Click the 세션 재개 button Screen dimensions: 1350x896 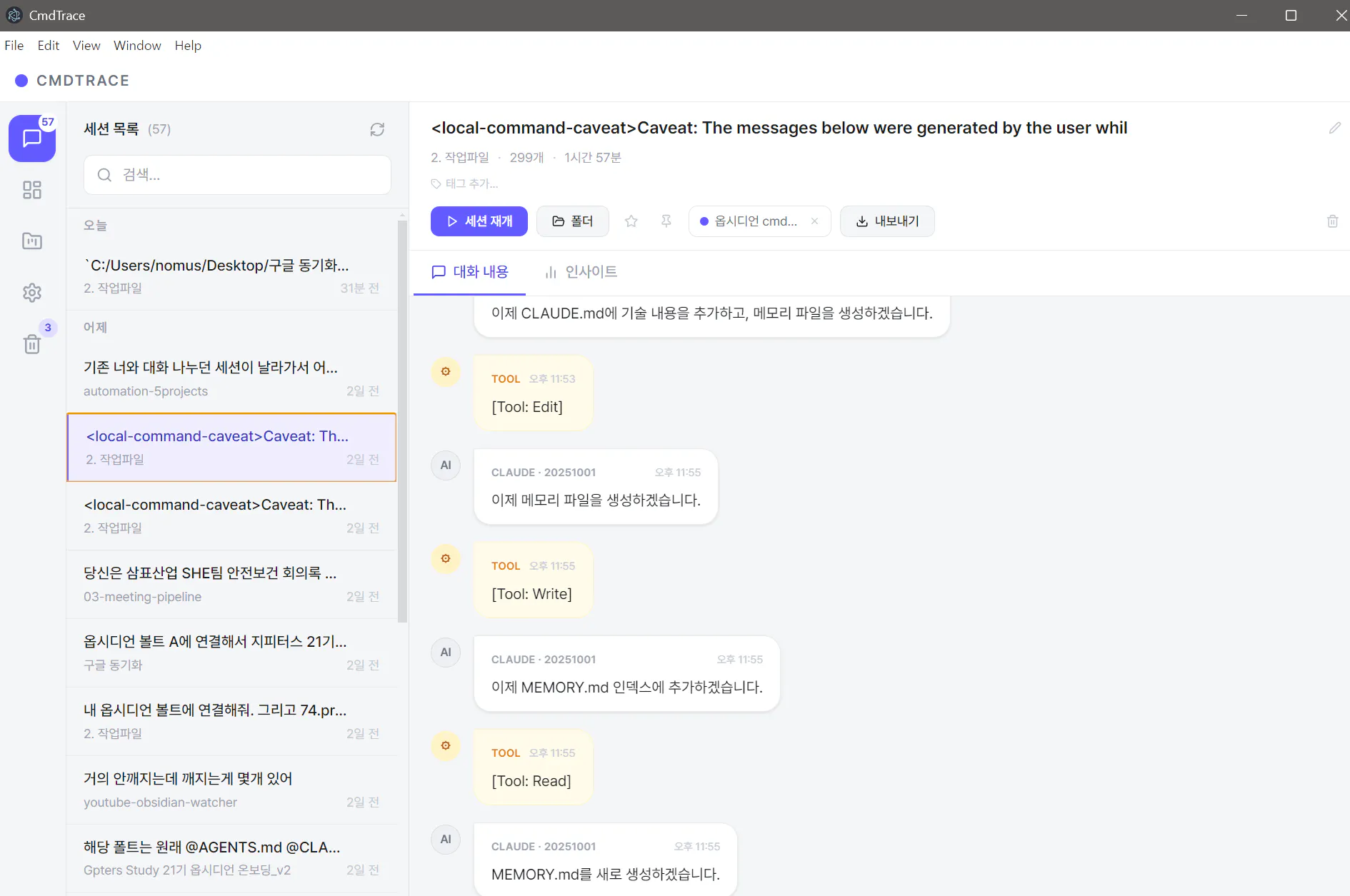coord(479,221)
